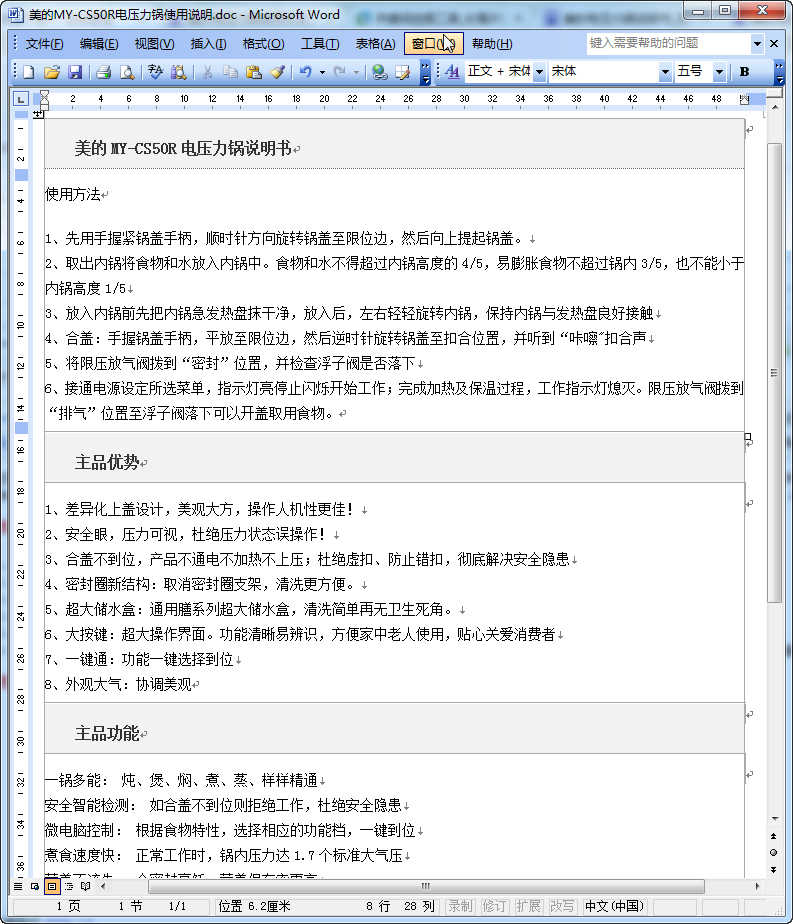Open help question box dropdown arrow
The image size is (793, 924).
(758, 43)
